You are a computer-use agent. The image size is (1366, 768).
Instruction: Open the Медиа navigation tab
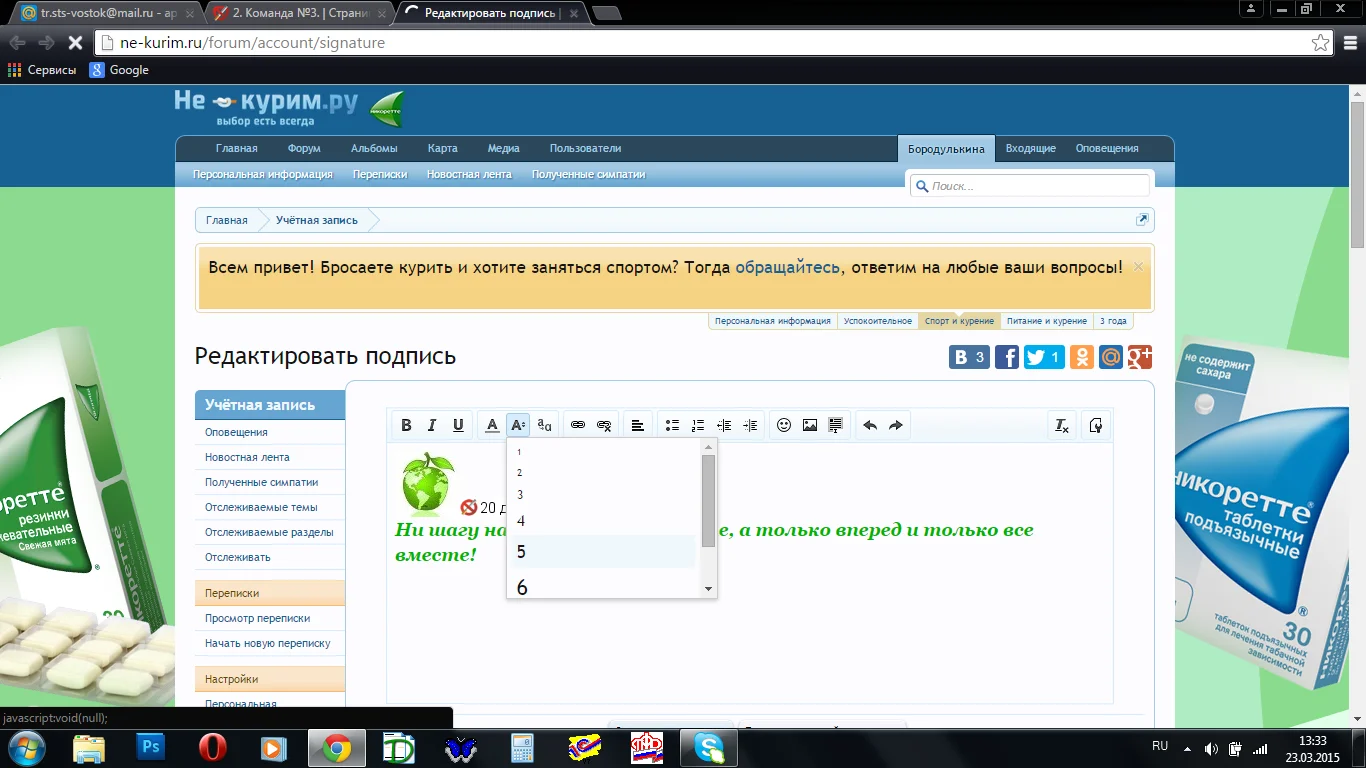pos(504,148)
